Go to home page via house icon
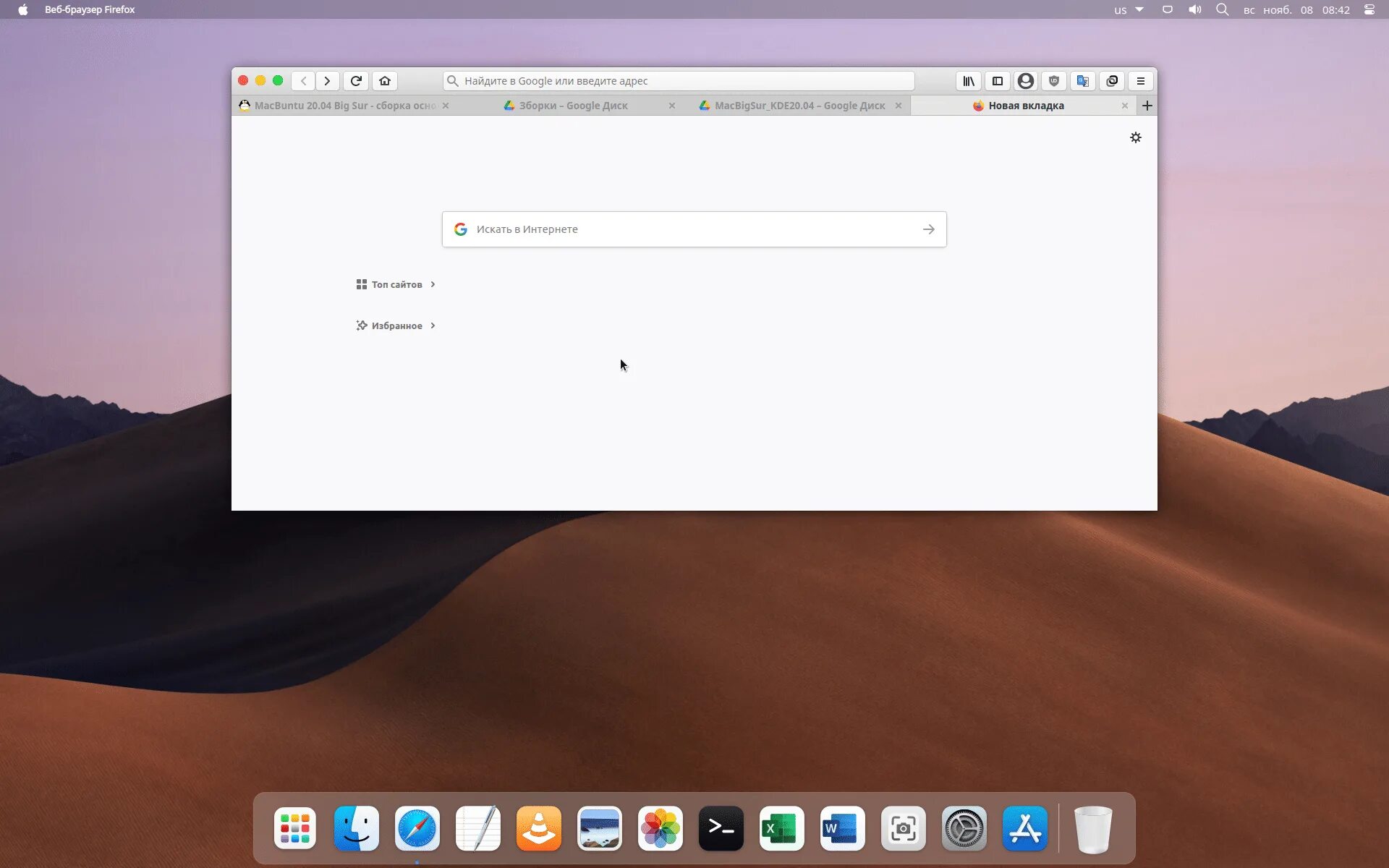 [385, 81]
